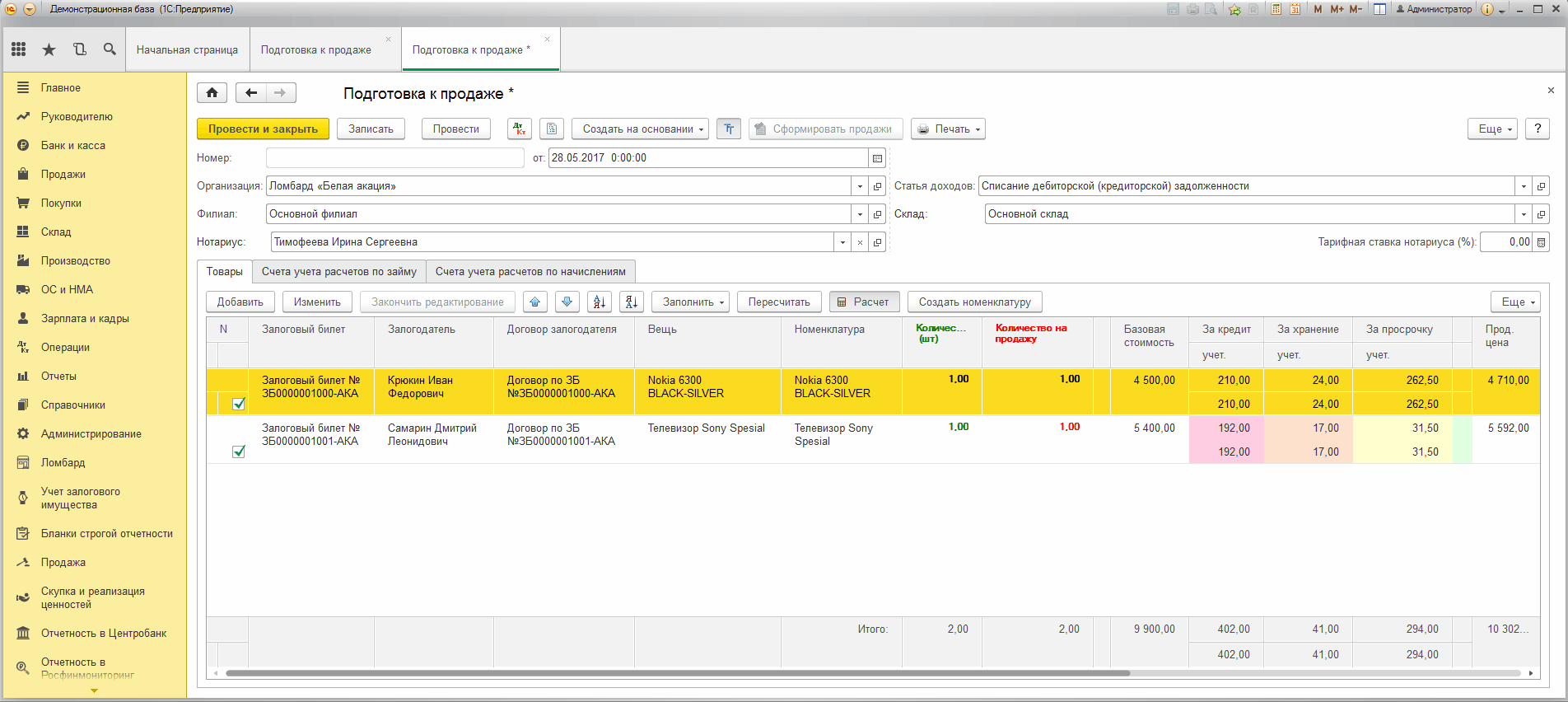The width and height of the screenshot is (1568, 702).
Task: Sort the table ascending
Action: tap(600, 302)
